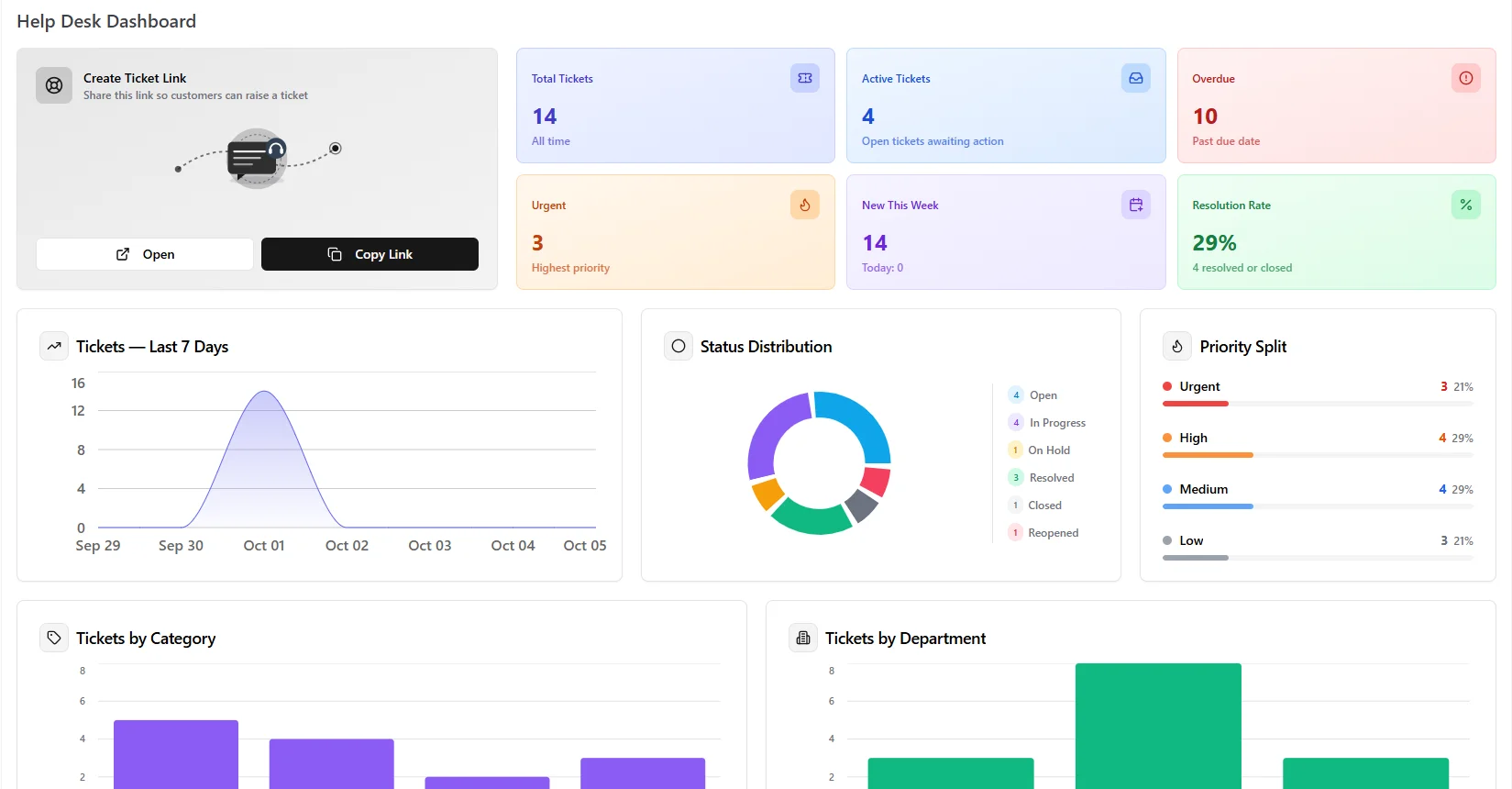
Task: Select the Resolved legend entry
Action: pyautogui.click(x=1041, y=478)
